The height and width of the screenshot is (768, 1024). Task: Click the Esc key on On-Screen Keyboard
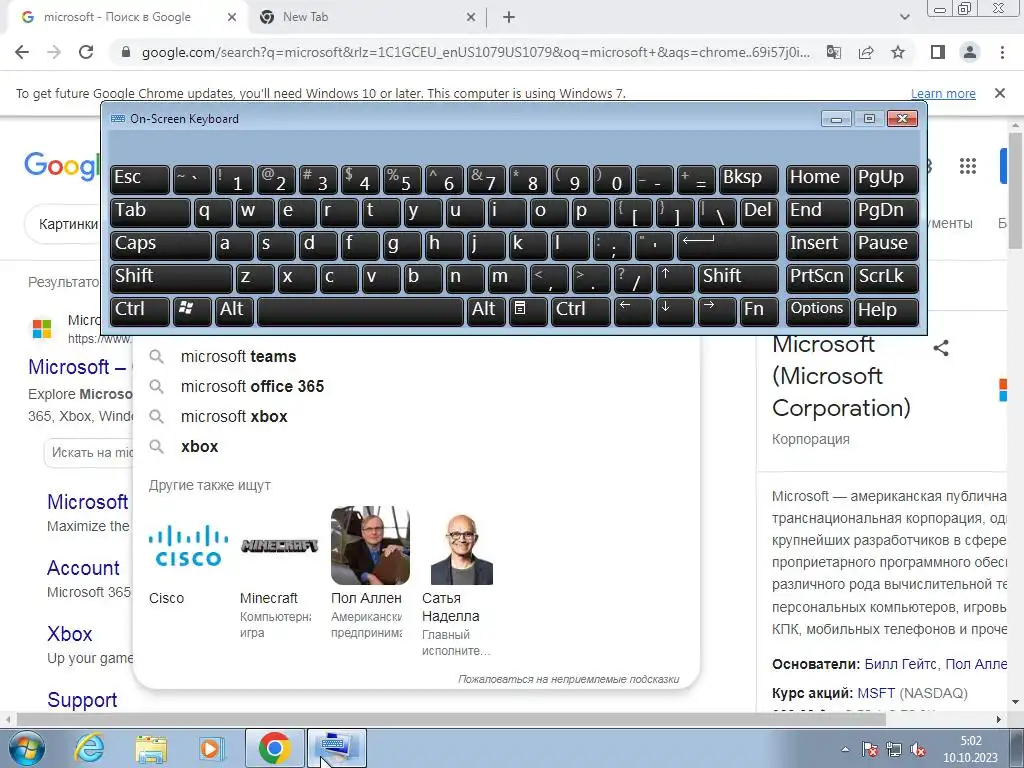[x=139, y=179]
